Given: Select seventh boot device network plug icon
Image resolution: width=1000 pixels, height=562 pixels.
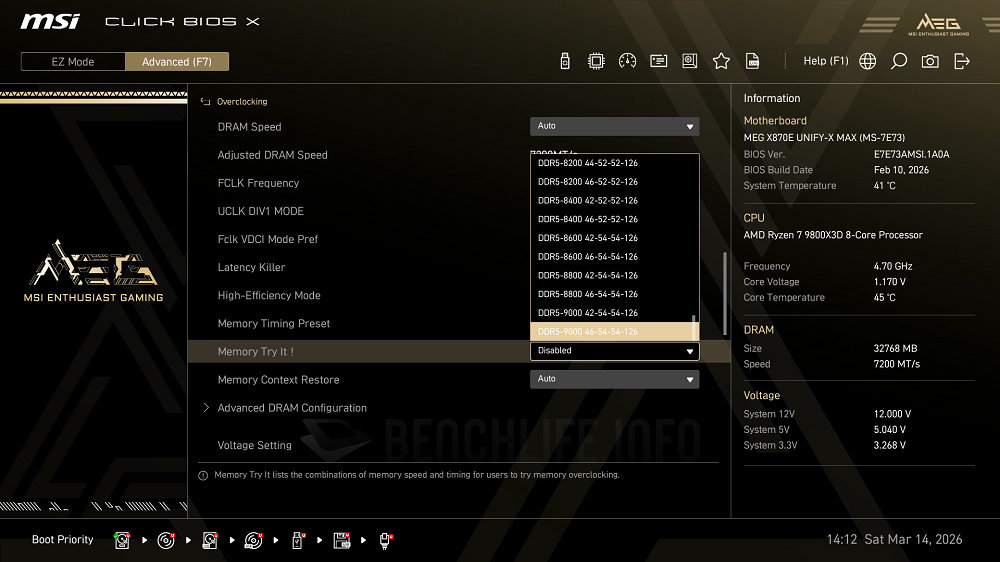Looking at the screenshot, I should 385,540.
